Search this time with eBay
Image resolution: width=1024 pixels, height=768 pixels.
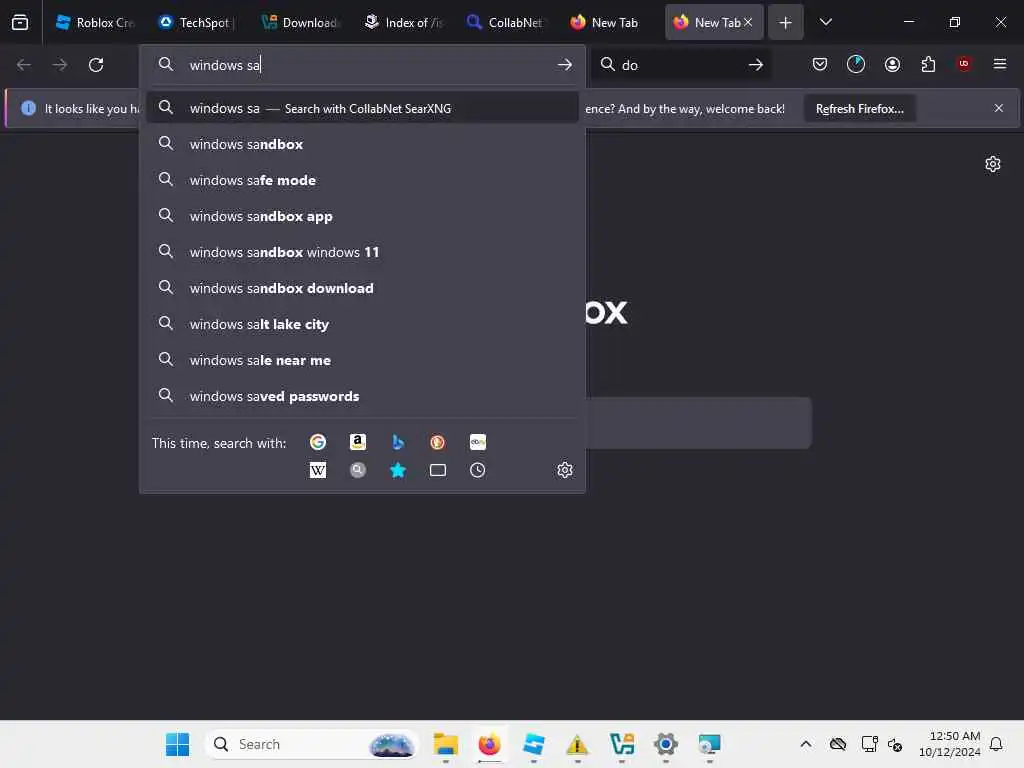click(477, 442)
